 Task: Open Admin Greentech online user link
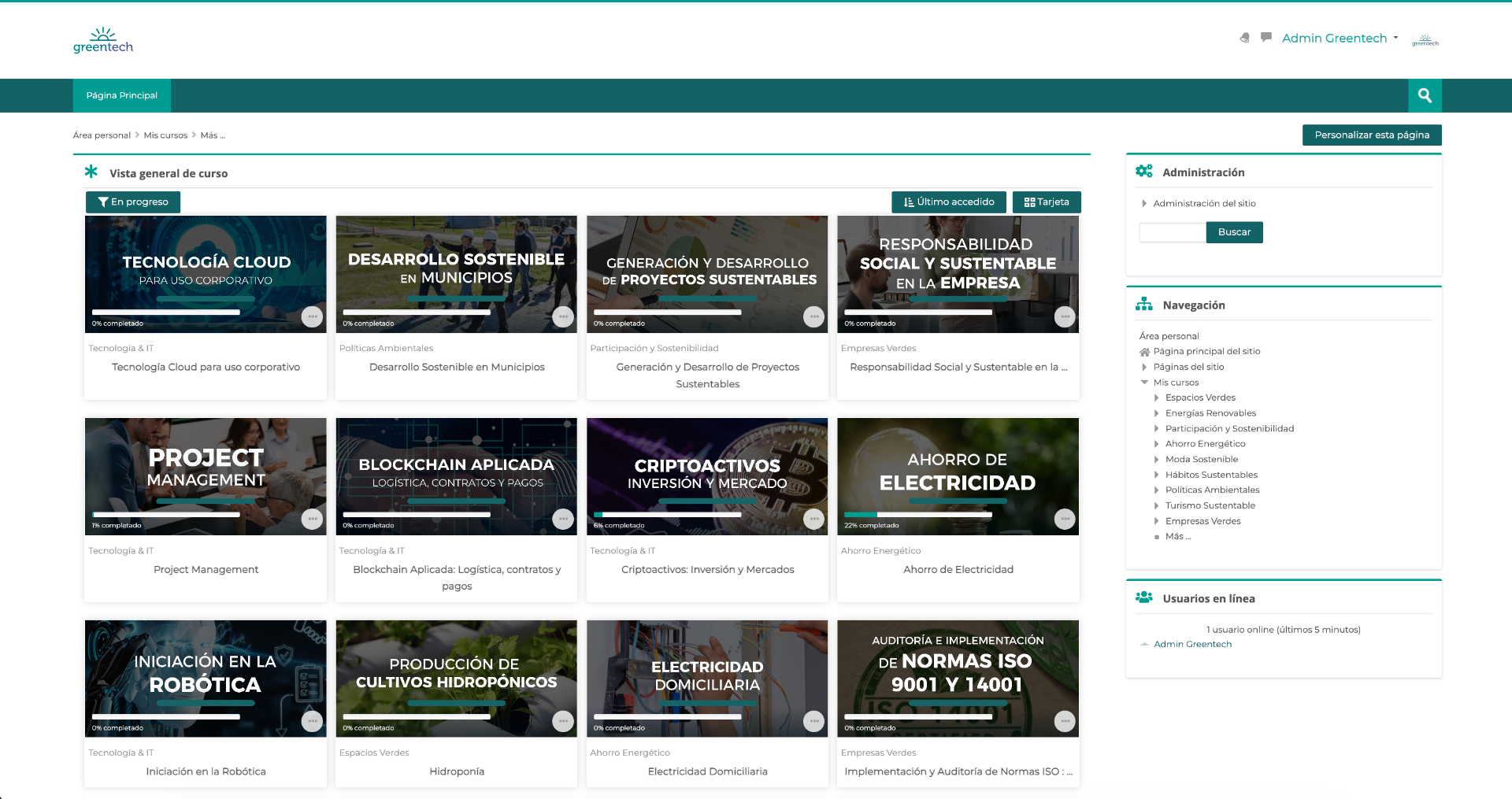[1192, 644]
